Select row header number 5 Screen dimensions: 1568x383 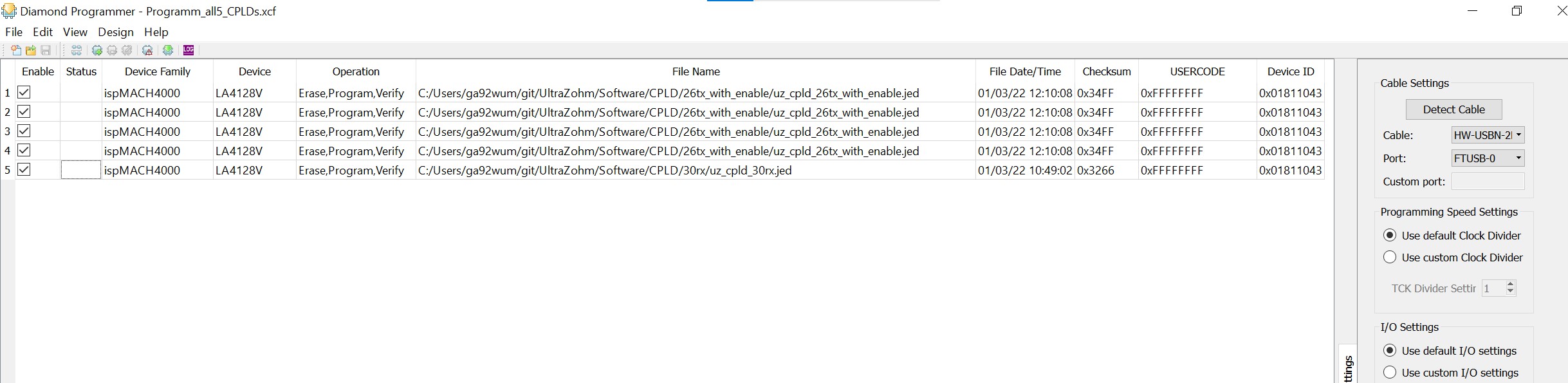point(8,170)
